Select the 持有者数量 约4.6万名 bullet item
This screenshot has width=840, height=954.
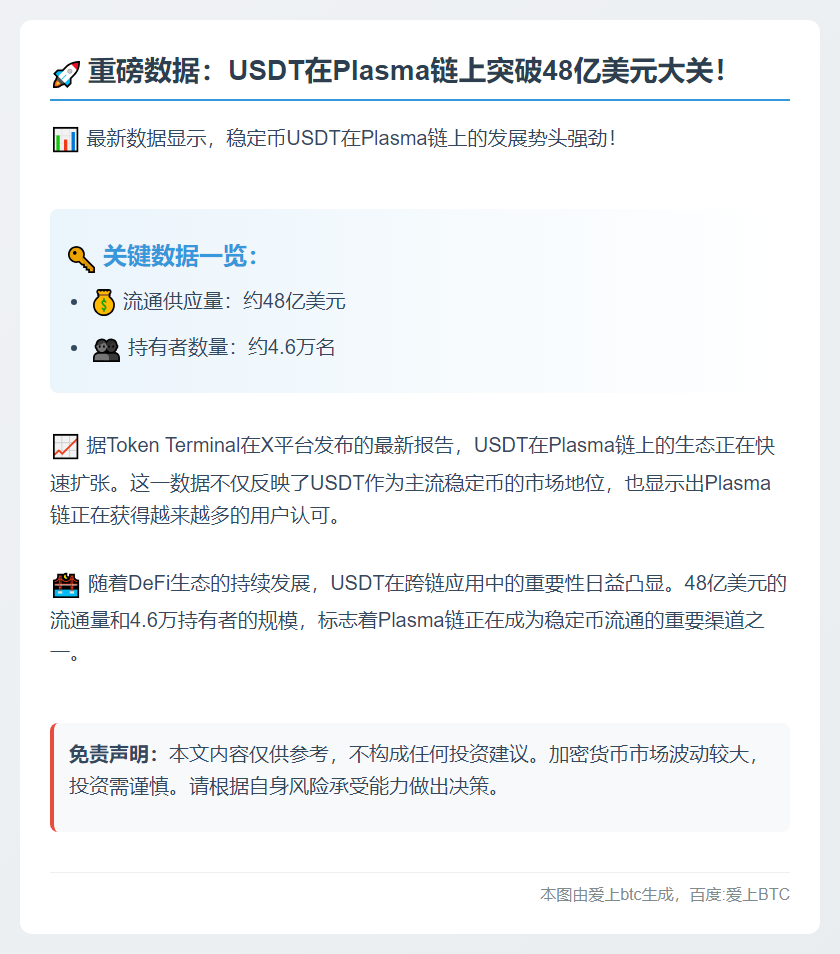[x=231, y=348]
